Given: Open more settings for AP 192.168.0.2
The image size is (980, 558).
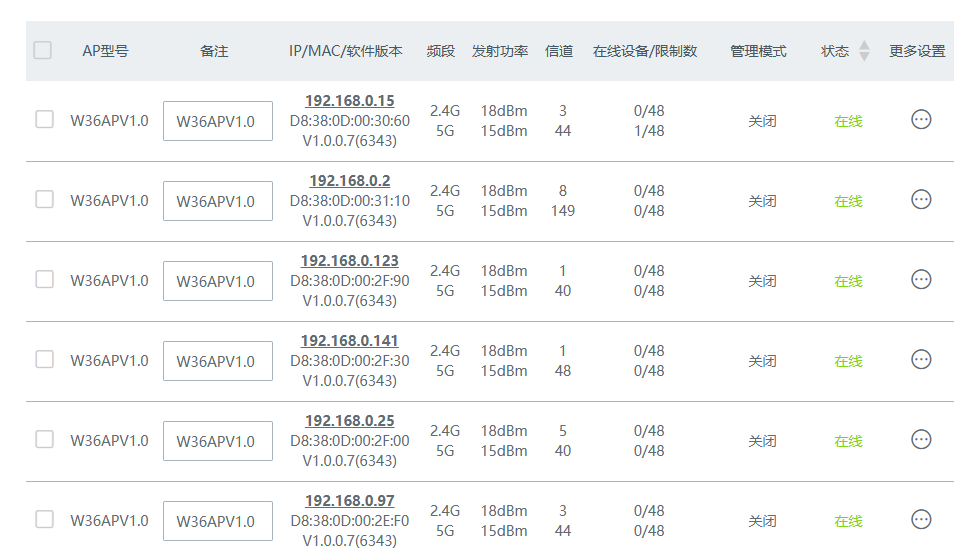Looking at the screenshot, I should (921, 199).
